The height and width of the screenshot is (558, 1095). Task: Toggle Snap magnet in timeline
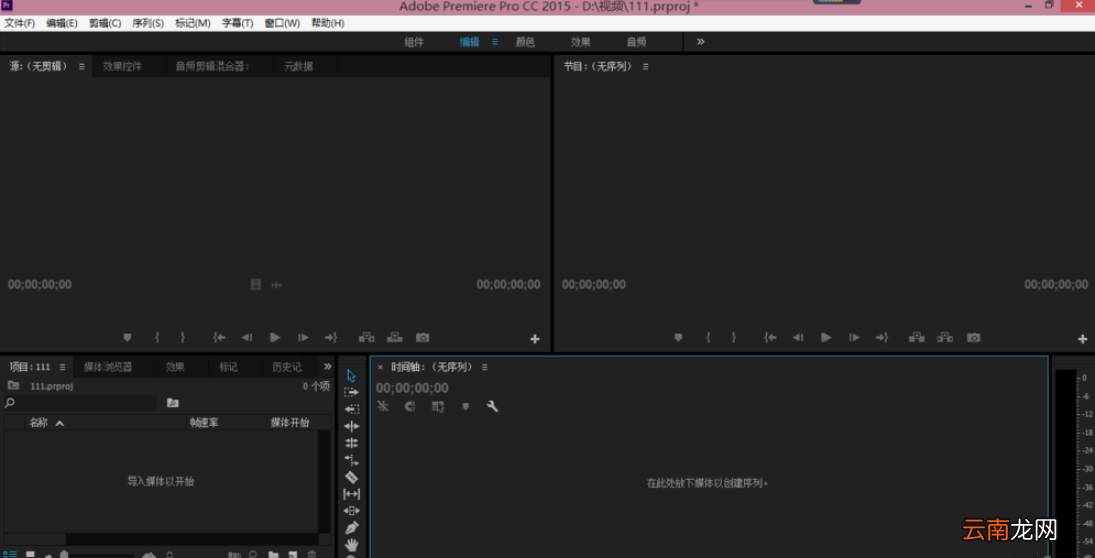pos(410,406)
